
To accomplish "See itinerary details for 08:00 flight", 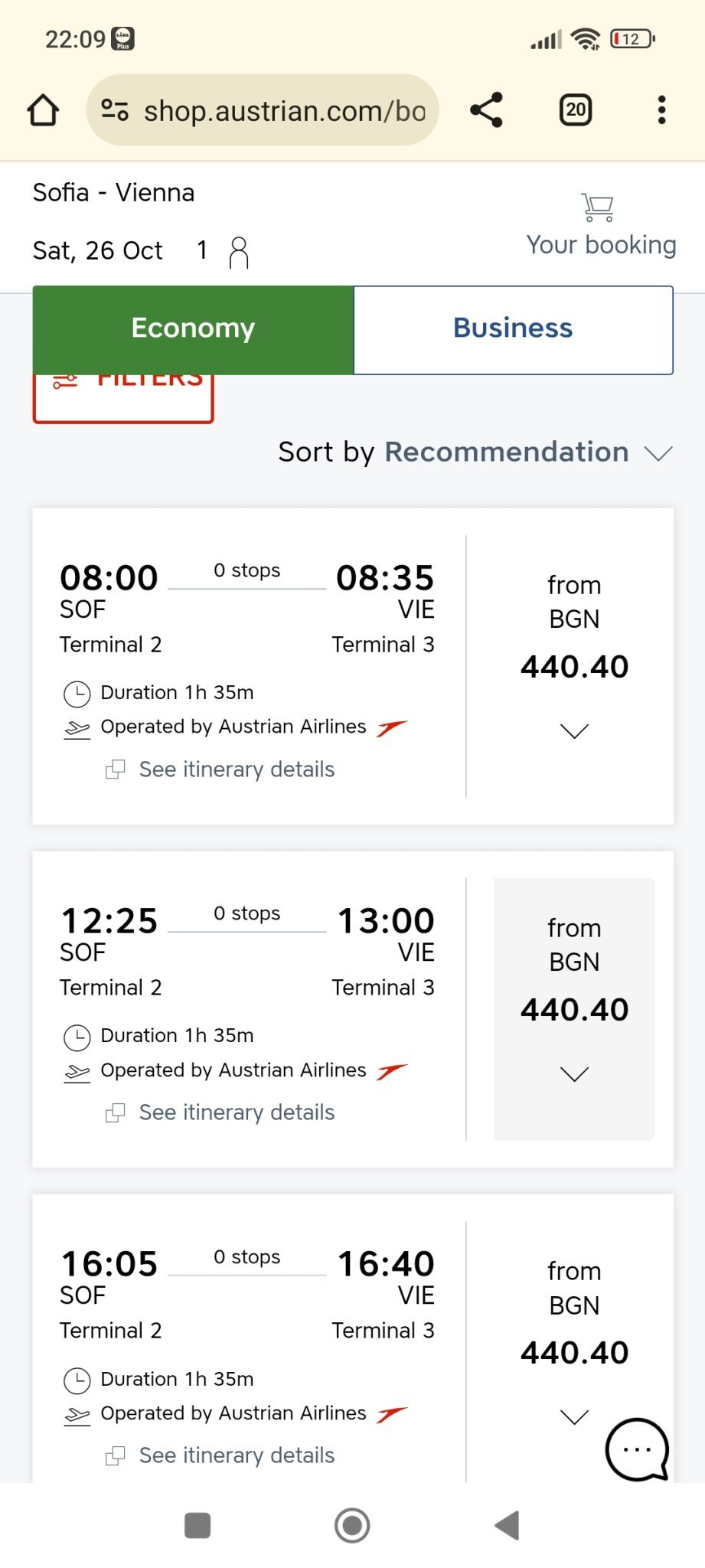I will click(x=236, y=769).
